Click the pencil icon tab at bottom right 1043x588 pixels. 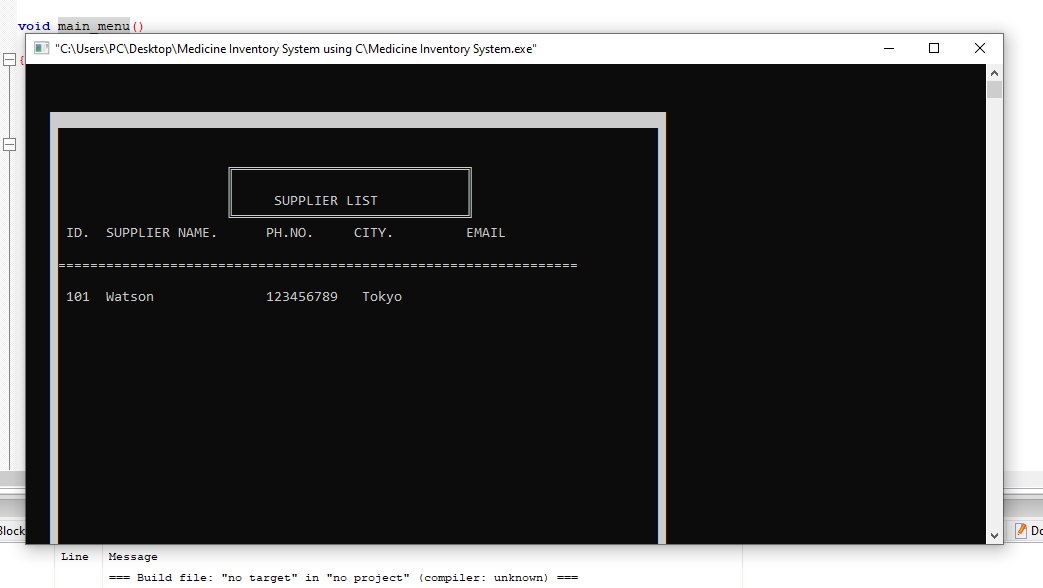coord(1022,531)
